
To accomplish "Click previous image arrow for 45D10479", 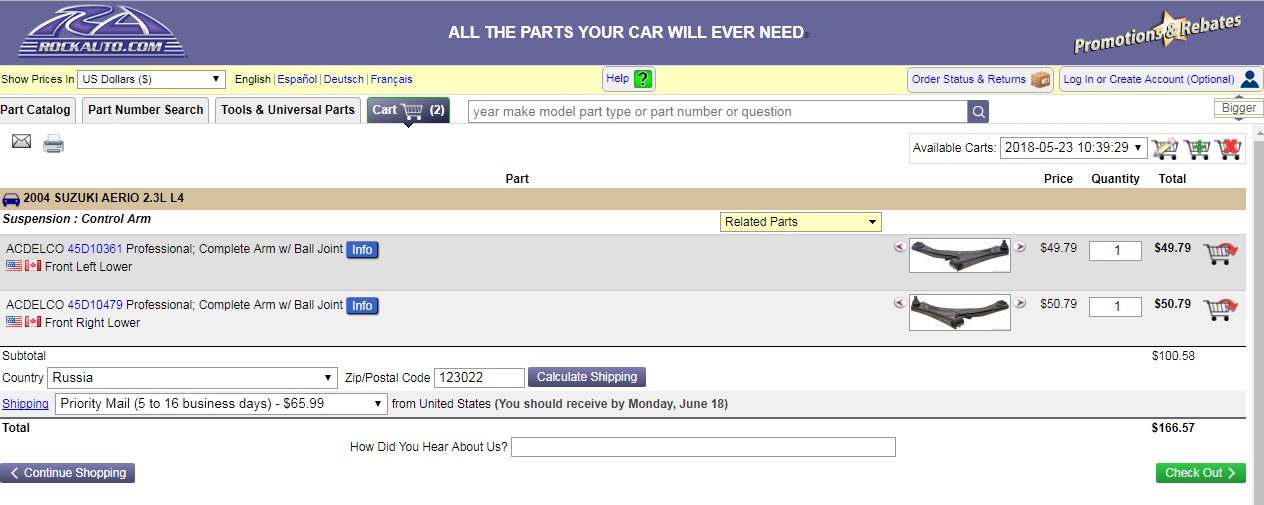I will click(x=899, y=303).
